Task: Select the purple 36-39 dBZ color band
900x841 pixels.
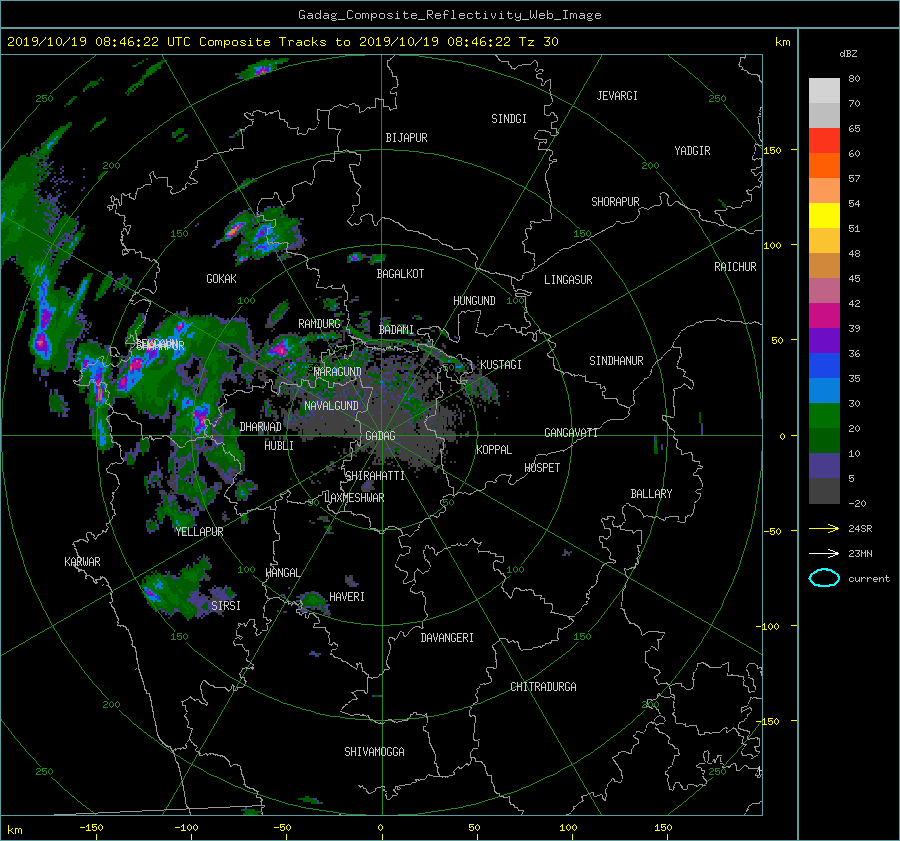Action: 824,341
